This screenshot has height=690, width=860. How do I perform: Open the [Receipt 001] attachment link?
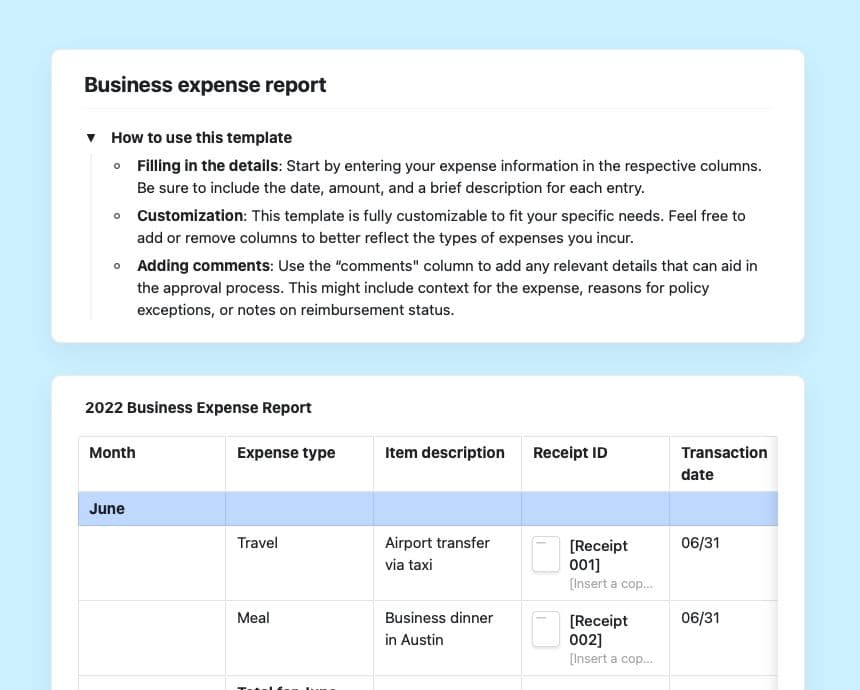[x=598, y=555]
